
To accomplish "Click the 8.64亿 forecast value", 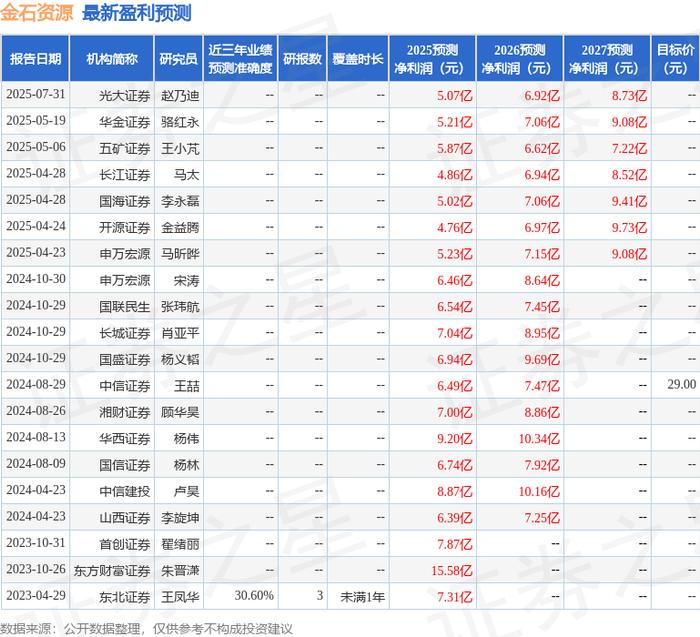I will 542,280.
